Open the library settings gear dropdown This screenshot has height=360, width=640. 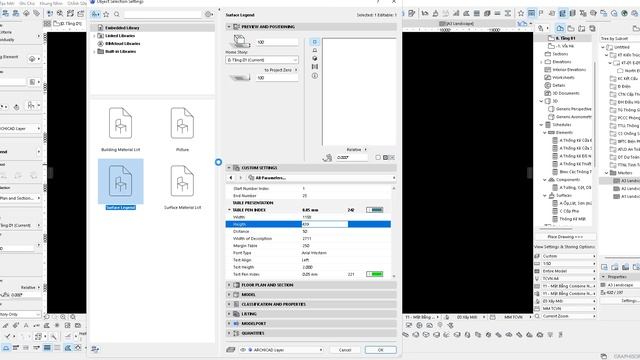tap(209, 14)
